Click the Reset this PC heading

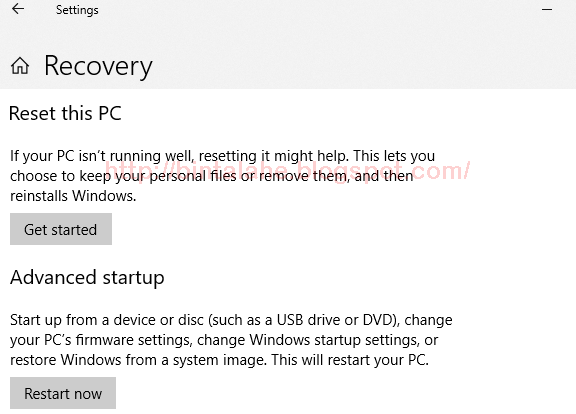pos(65,113)
